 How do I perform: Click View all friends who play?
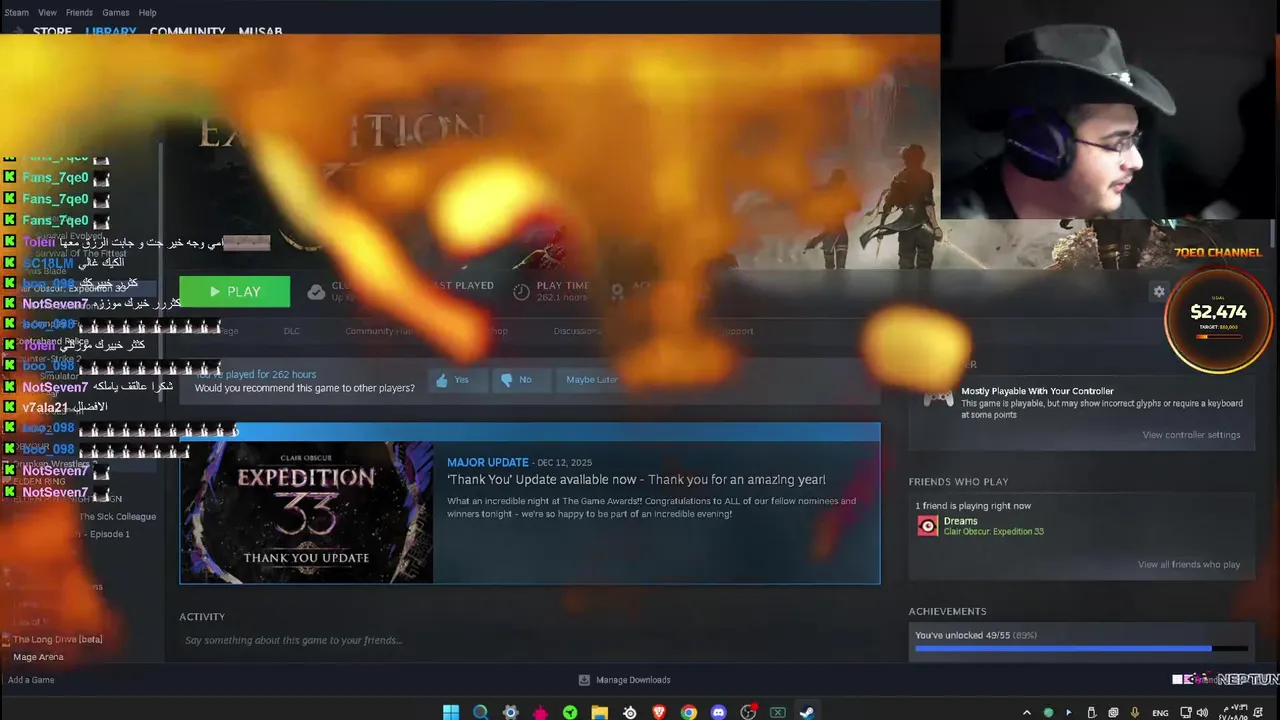(1189, 565)
